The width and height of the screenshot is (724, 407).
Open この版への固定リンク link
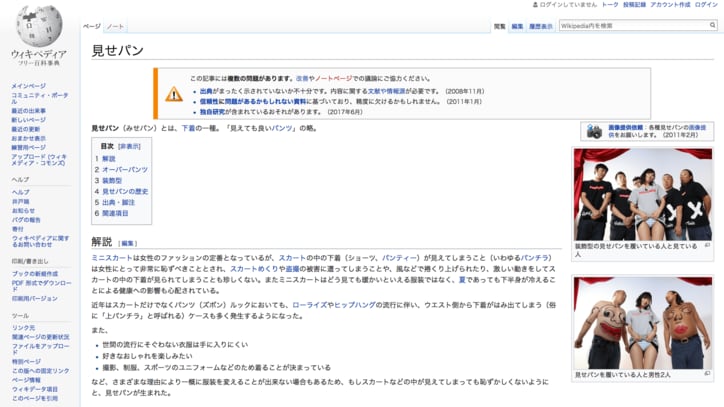41,371
